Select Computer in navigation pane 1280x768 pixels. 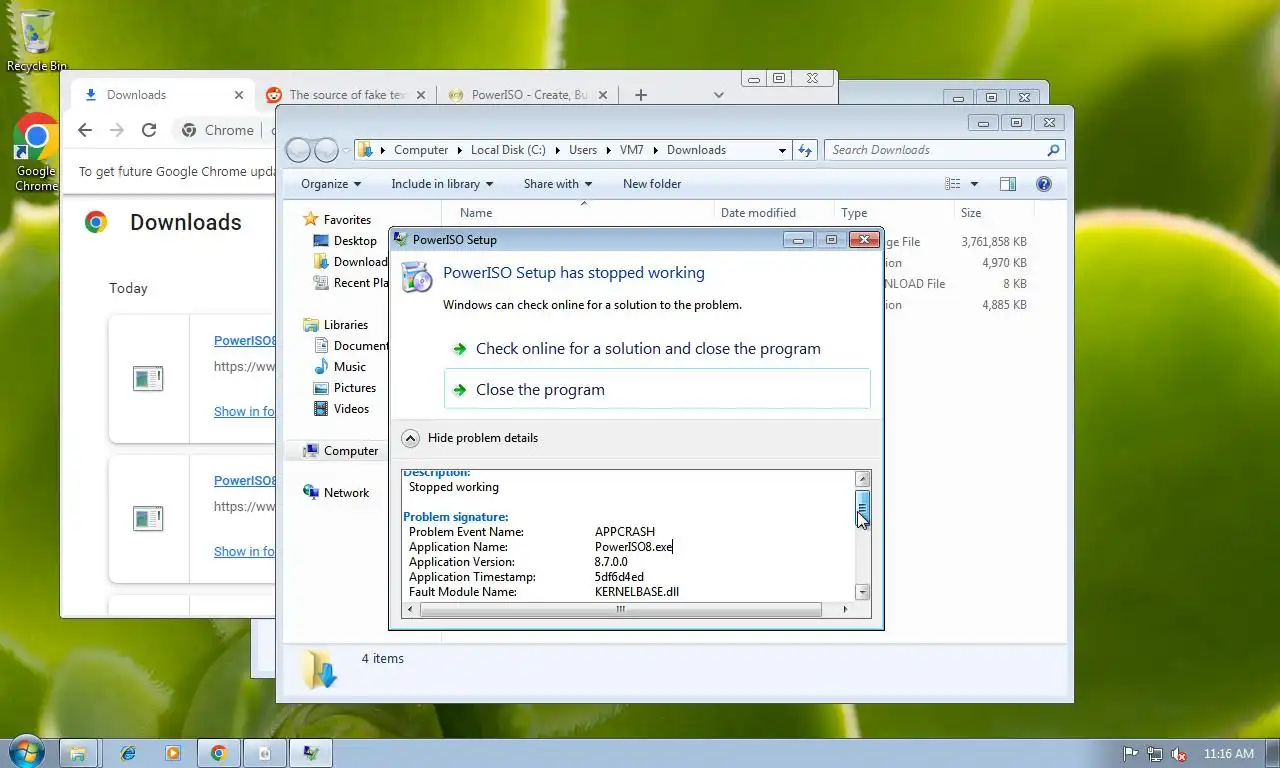(x=341, y=451)
